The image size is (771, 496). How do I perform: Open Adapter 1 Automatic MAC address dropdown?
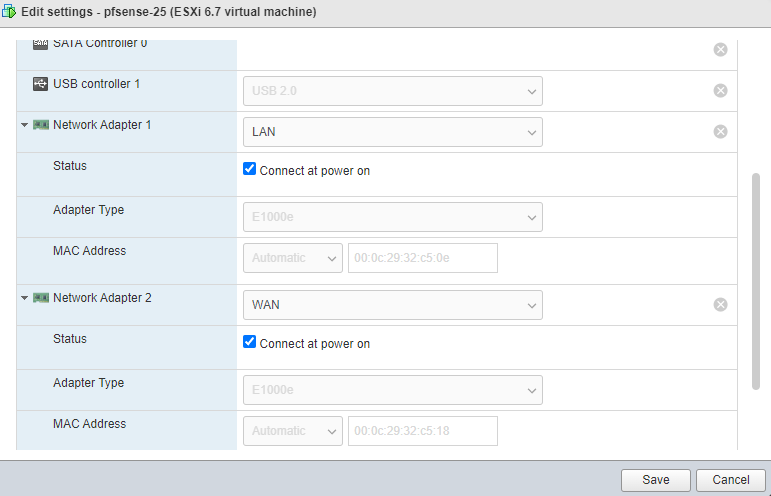tap(292, 258)
